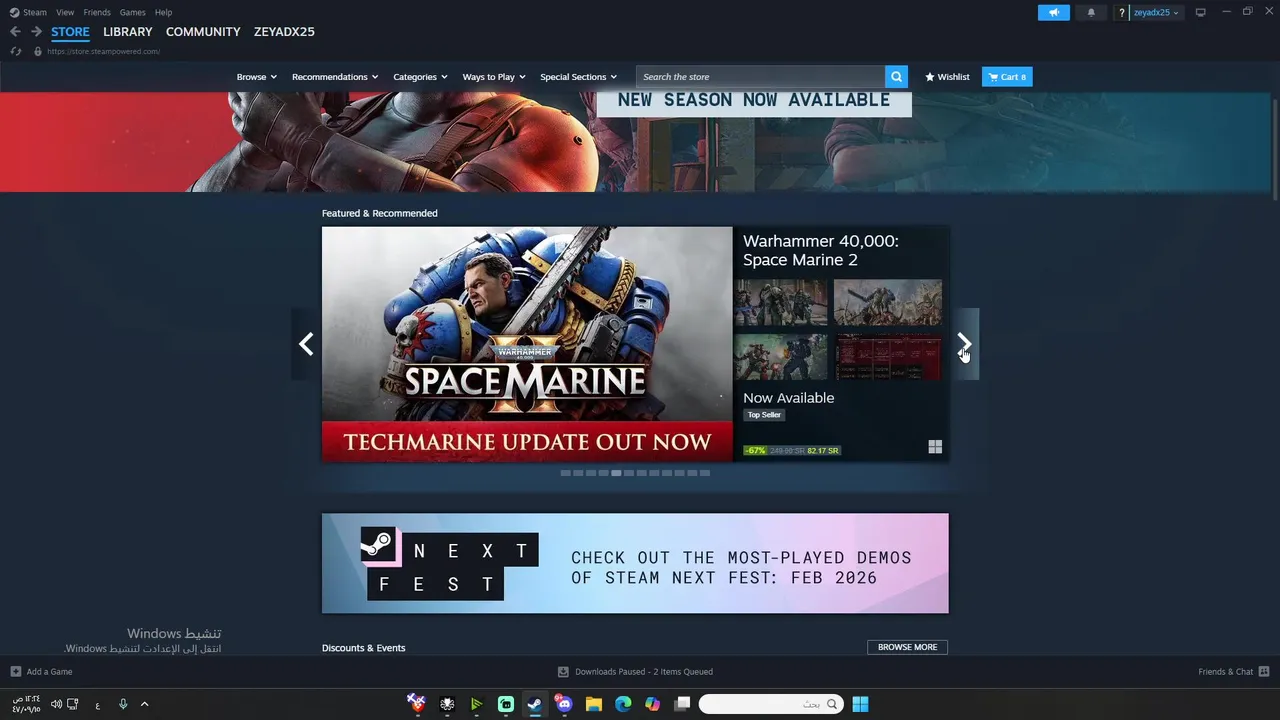Open Friends & Chat at bottom right
This screenshot has width=1280, height=720.
(1233, 672)
